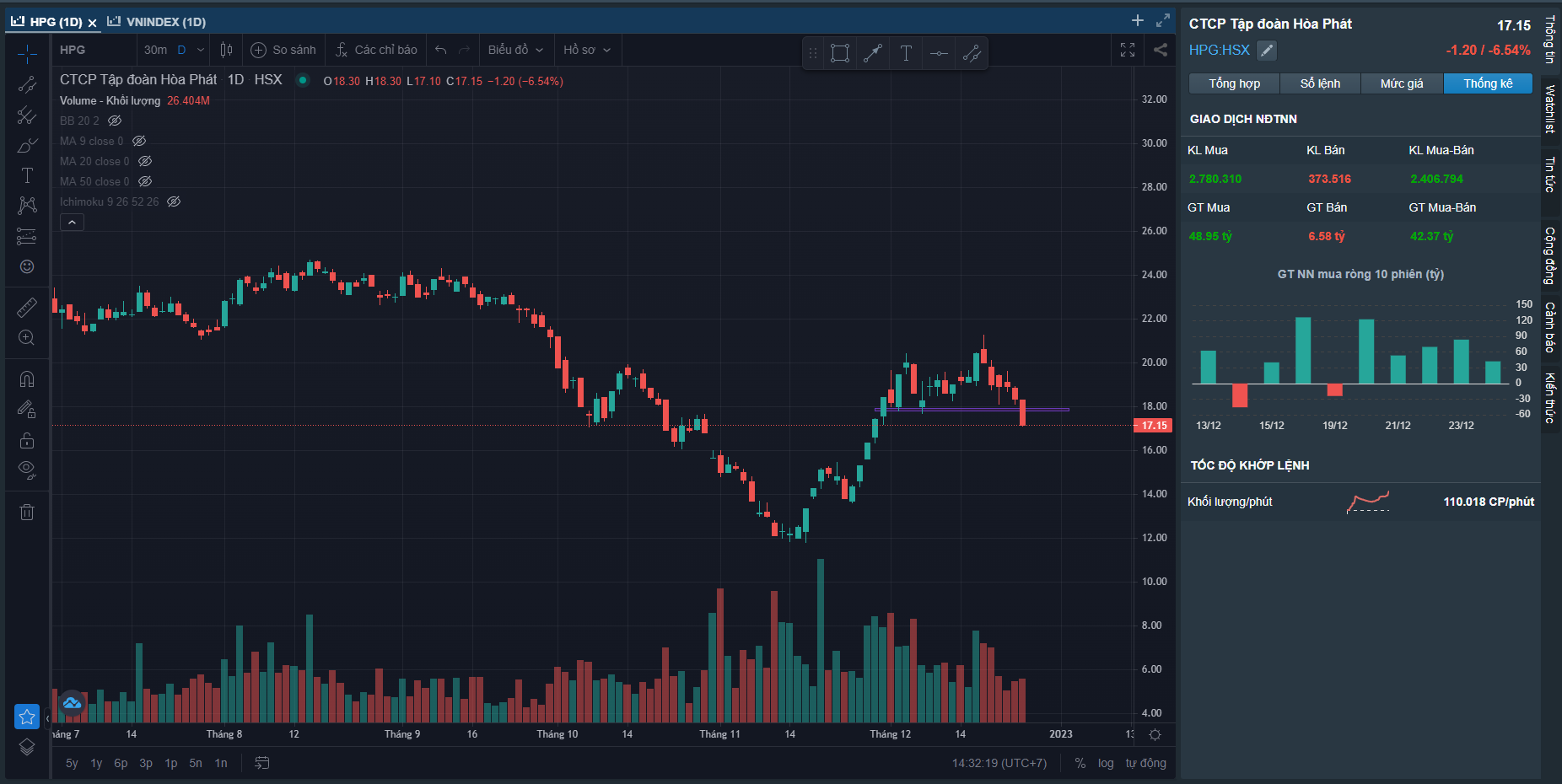Open candlestick chart style selector
This screenshot has width=1562, height=784.
pyautogui.click(x=226, y=50)
